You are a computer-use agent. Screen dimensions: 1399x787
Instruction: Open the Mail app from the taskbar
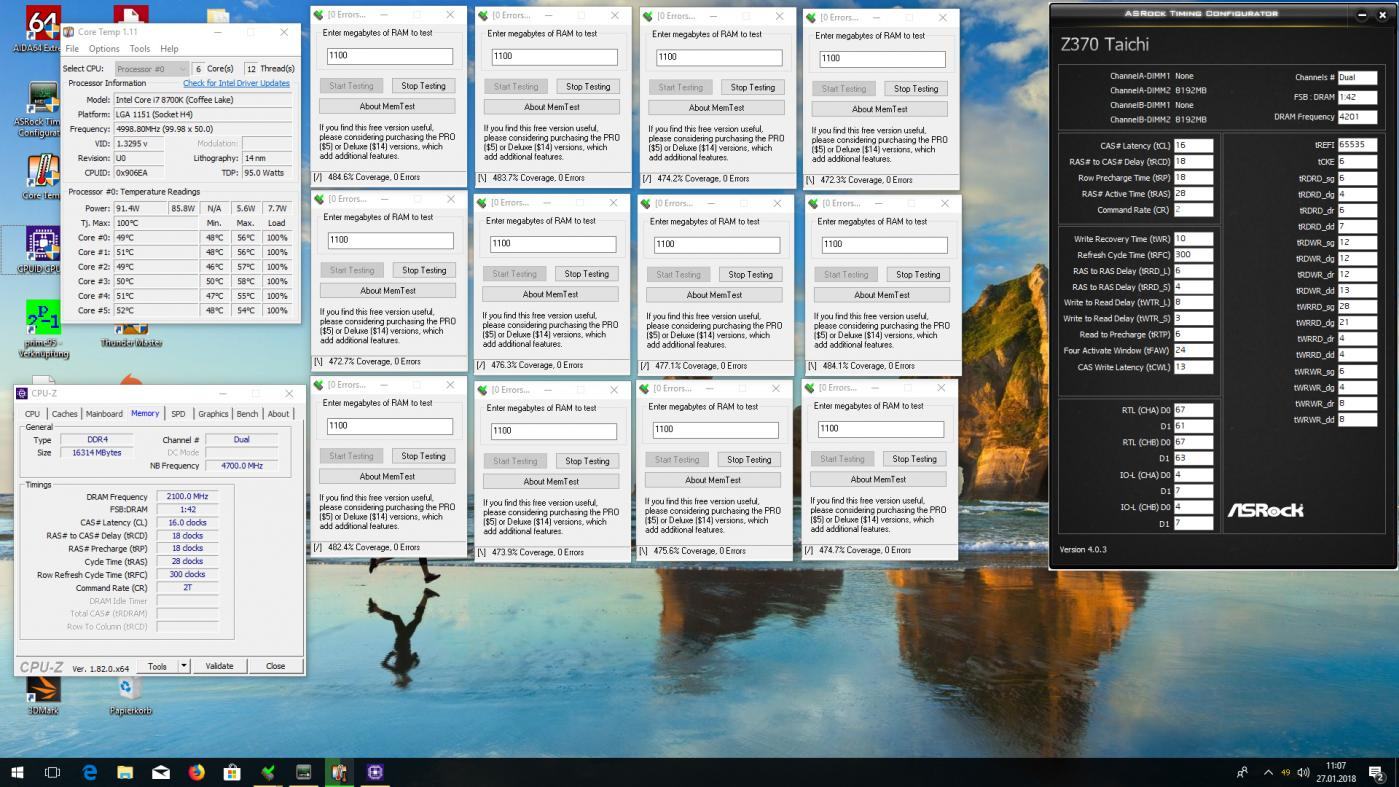coord(161,772)
